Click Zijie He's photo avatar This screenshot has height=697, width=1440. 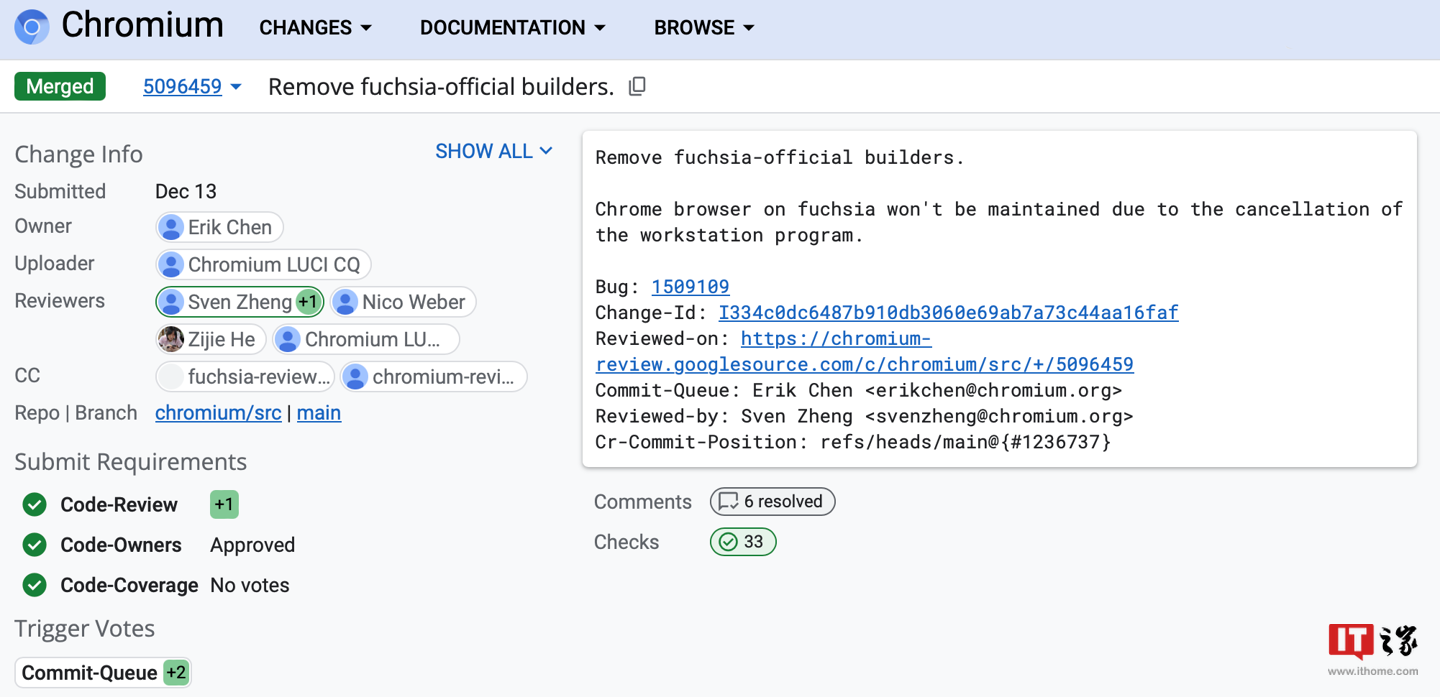coord(171,340)
